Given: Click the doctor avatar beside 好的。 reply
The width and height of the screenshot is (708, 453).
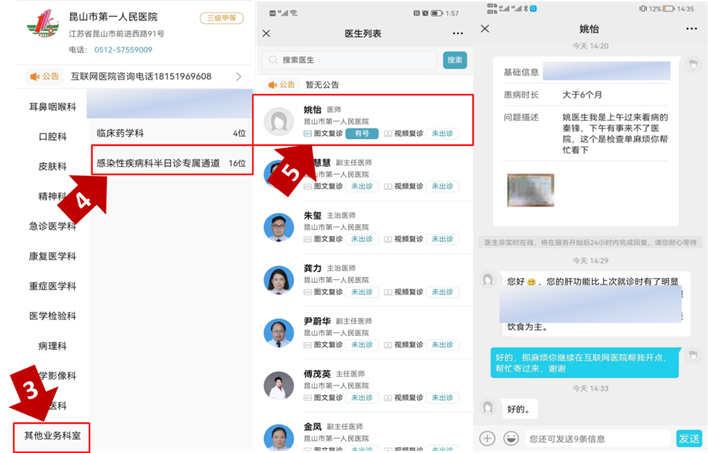Looking at the screenshot, I should coord(488,407).
